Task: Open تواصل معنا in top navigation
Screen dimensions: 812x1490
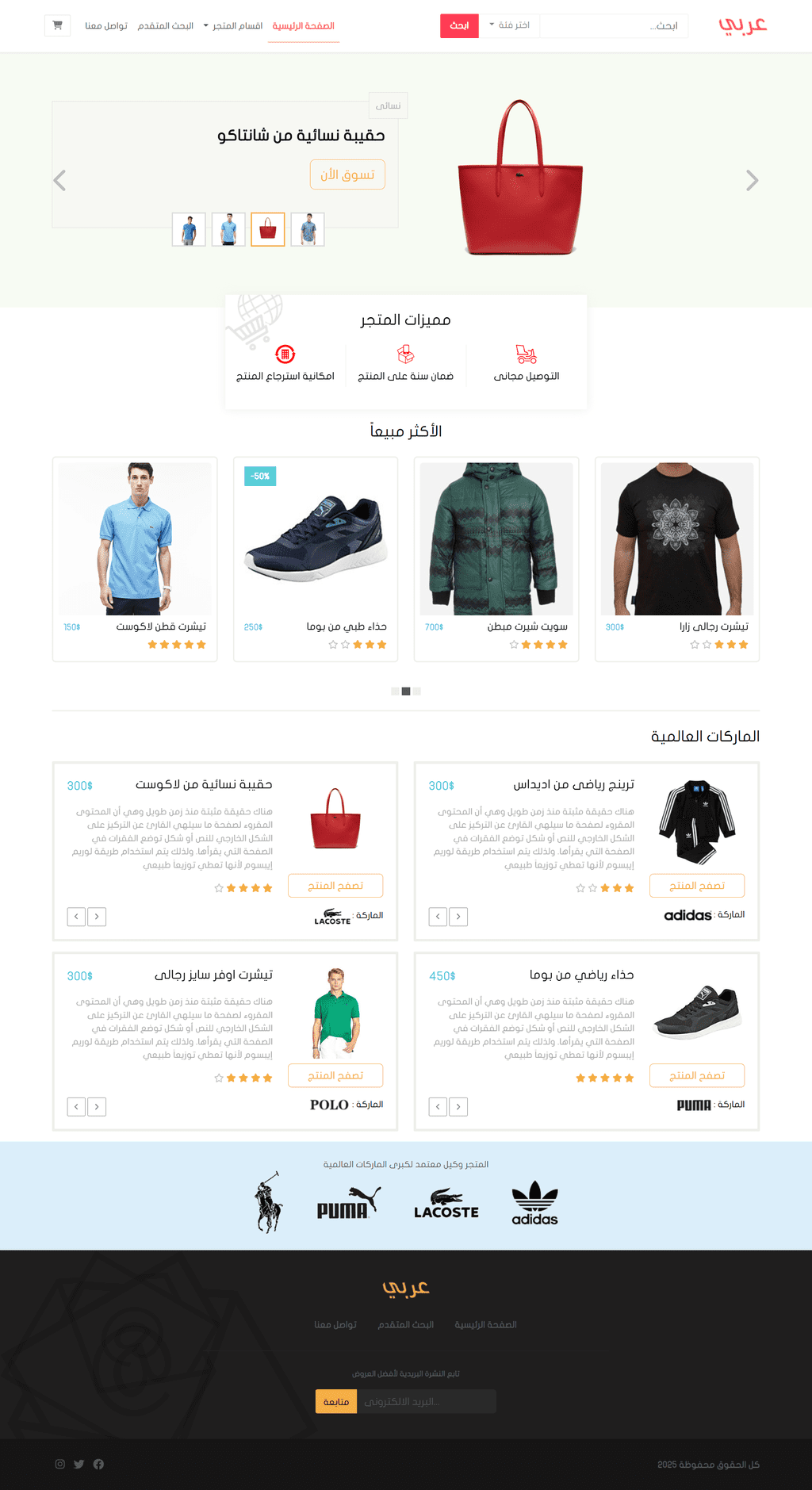Action: 106,25
